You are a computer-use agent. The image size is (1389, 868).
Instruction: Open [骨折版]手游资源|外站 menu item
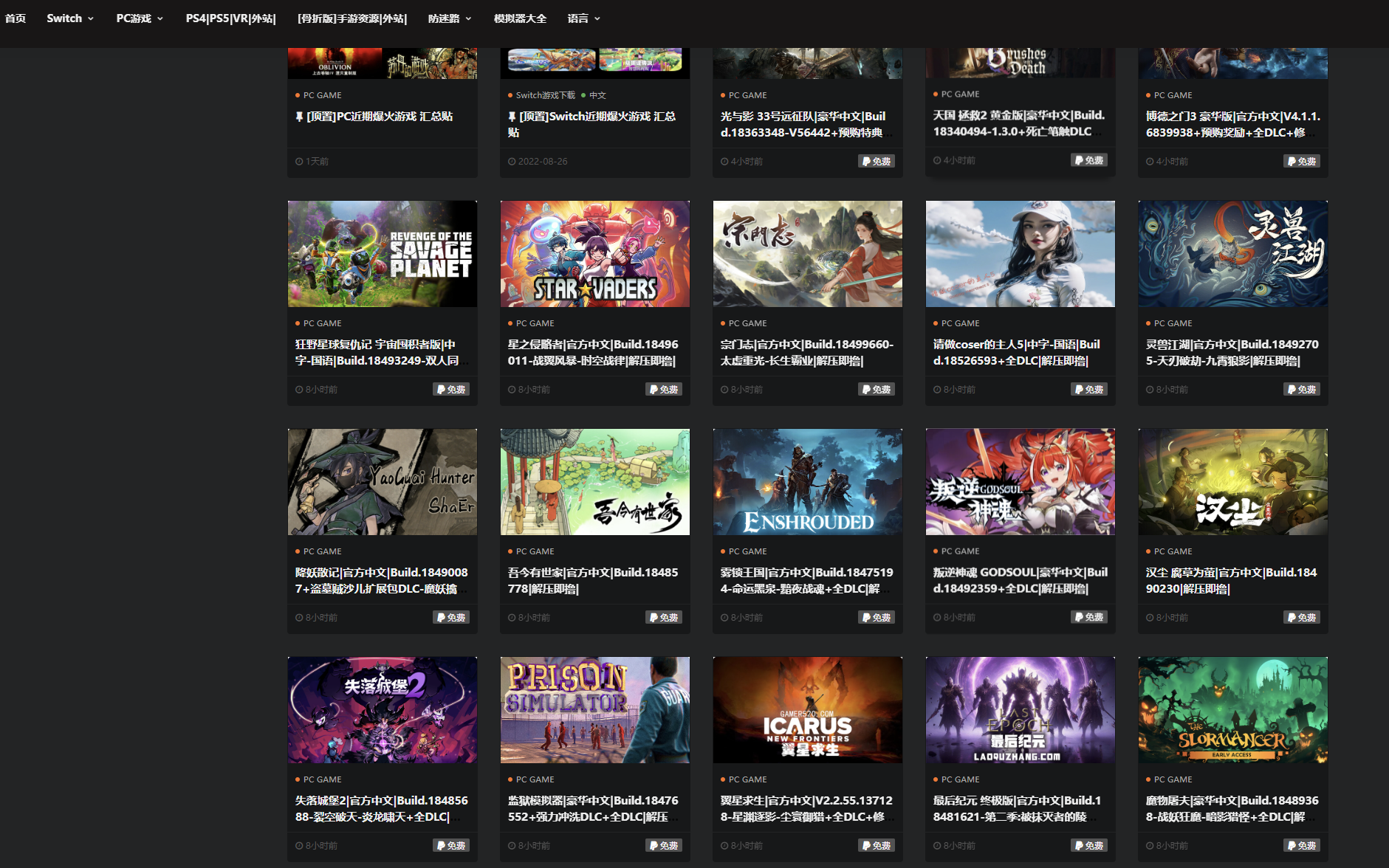click(351, 18)
